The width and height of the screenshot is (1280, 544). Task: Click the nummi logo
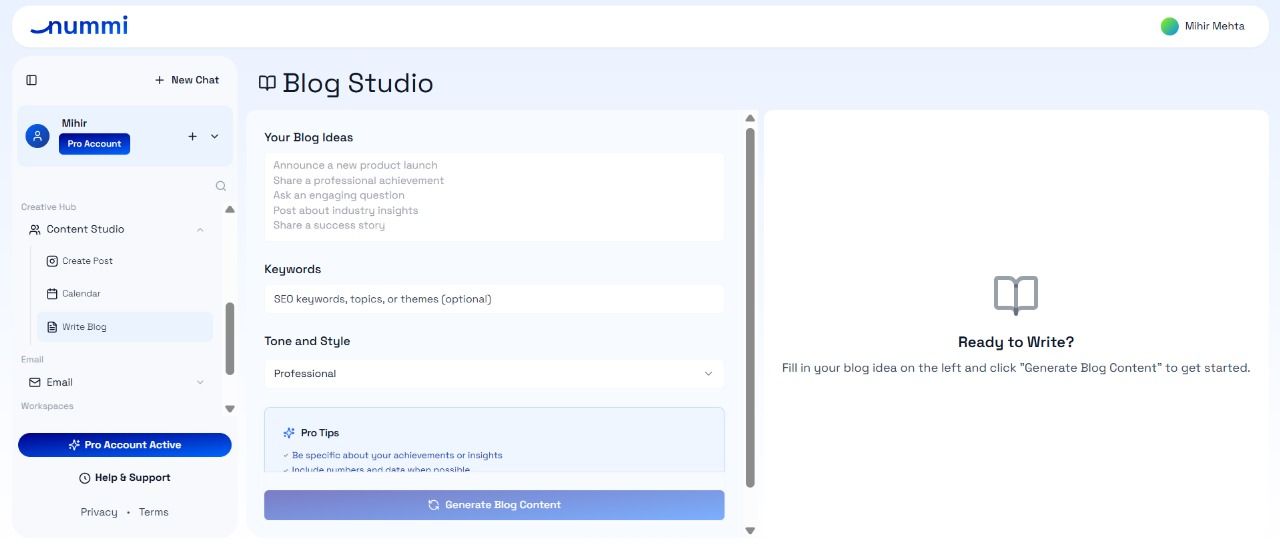79,26
